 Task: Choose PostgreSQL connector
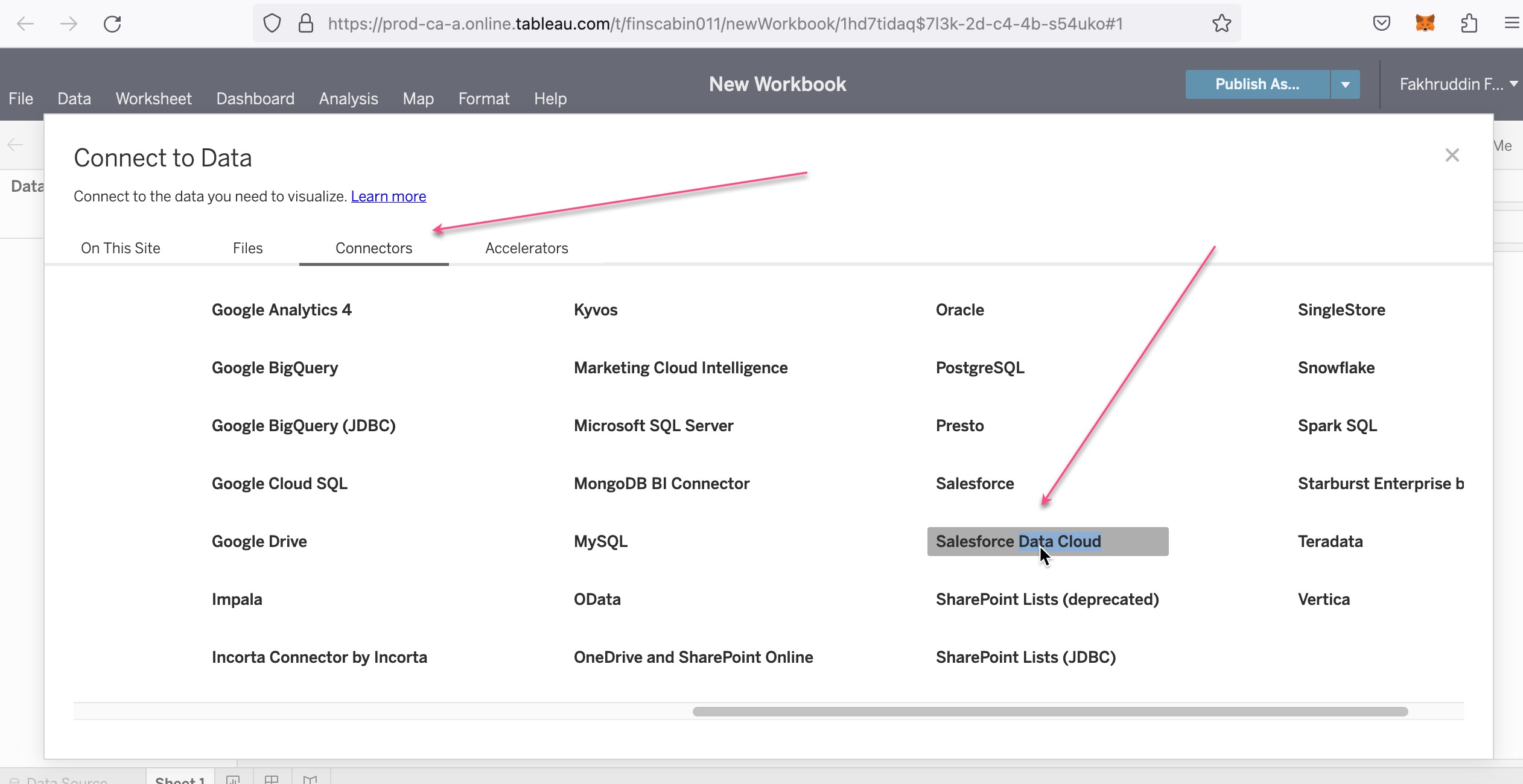[x=980, y=368]
